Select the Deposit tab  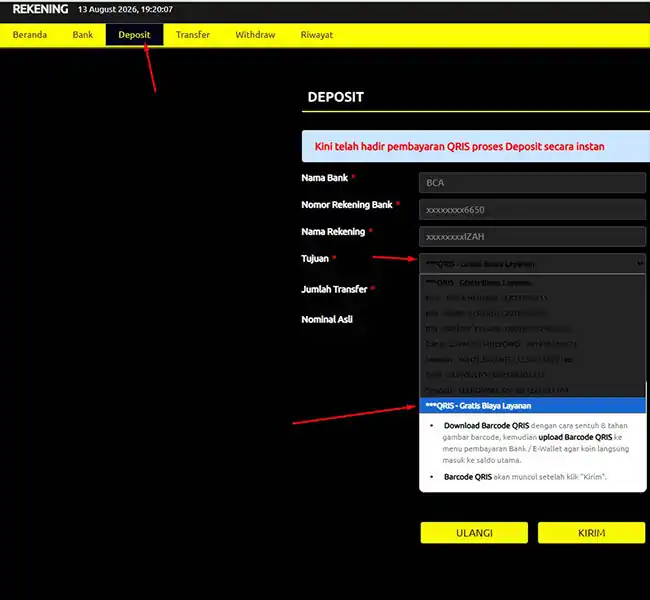pos(134,35)
